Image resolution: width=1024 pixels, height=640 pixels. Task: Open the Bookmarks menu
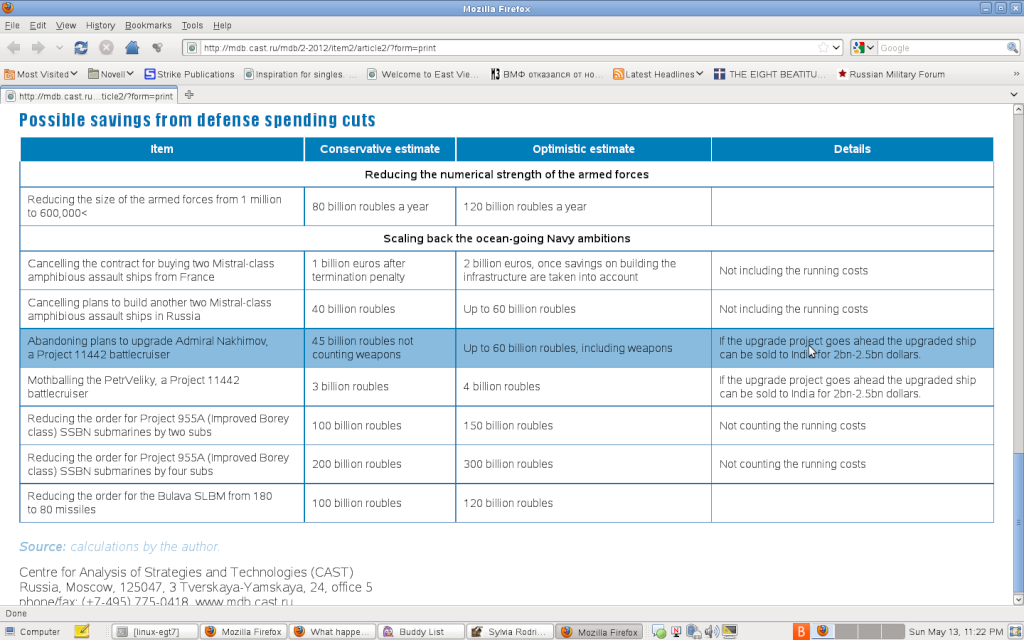click(148, 25)
